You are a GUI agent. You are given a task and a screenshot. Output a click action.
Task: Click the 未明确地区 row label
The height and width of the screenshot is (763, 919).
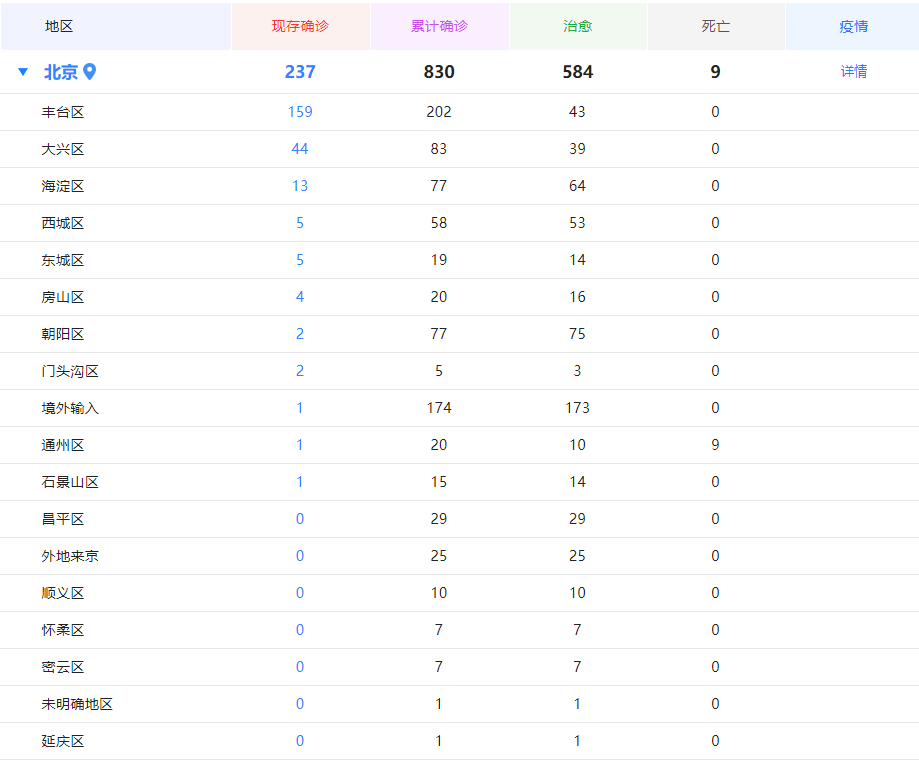point(77,704)
